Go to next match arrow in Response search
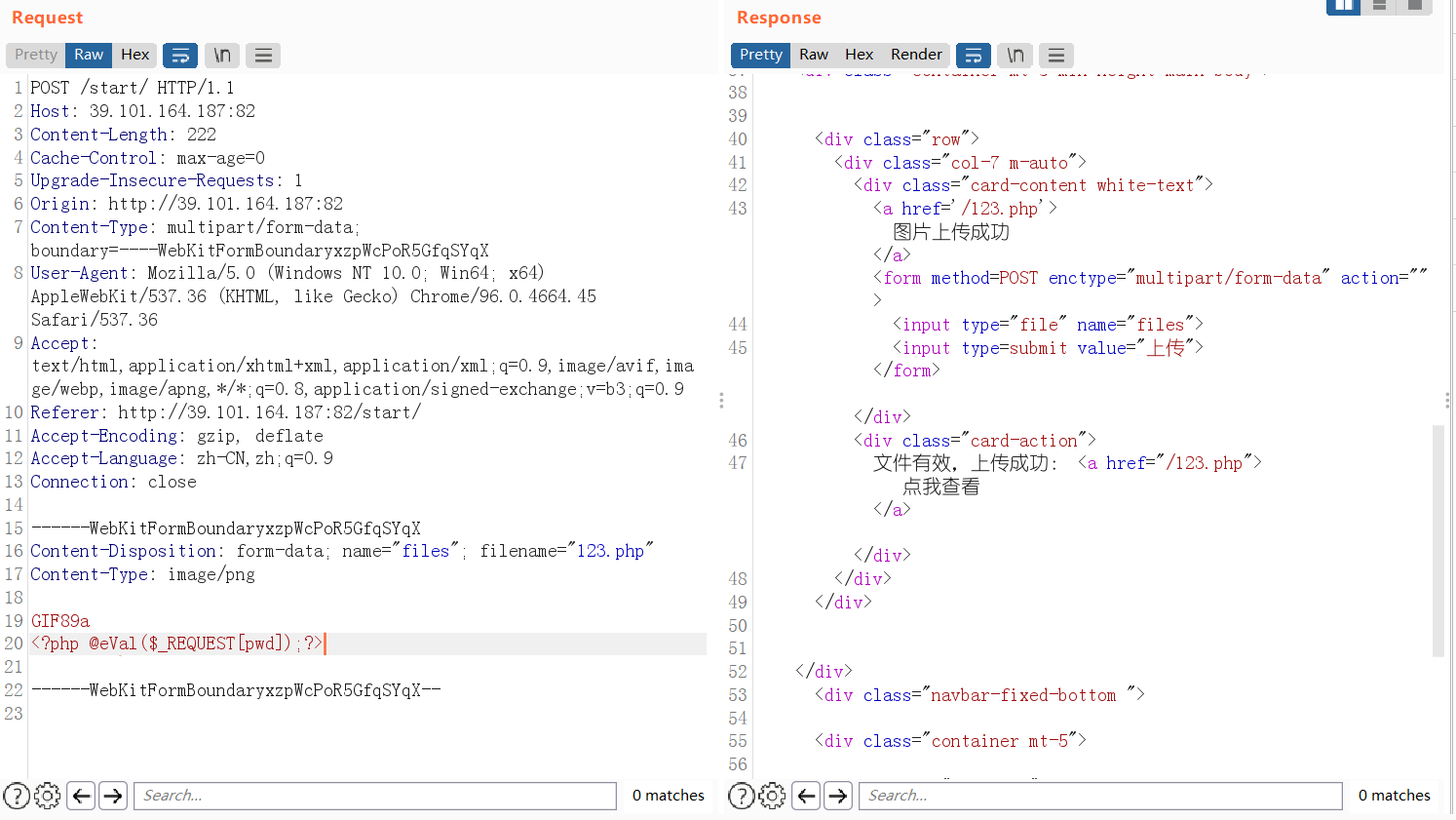The image size is (1456, 820). click(838, 796)
